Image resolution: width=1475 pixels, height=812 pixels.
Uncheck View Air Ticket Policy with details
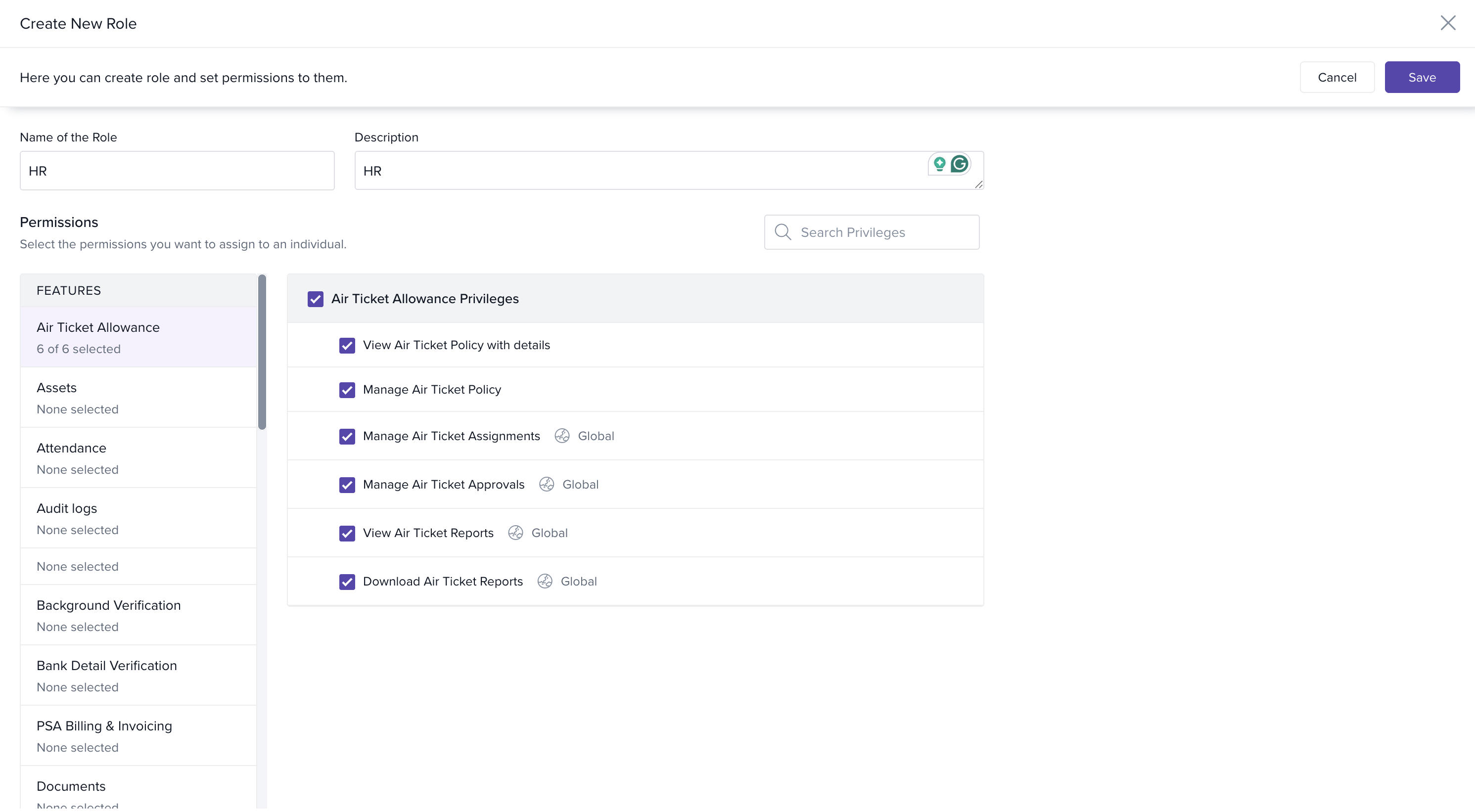click(347, 345)
